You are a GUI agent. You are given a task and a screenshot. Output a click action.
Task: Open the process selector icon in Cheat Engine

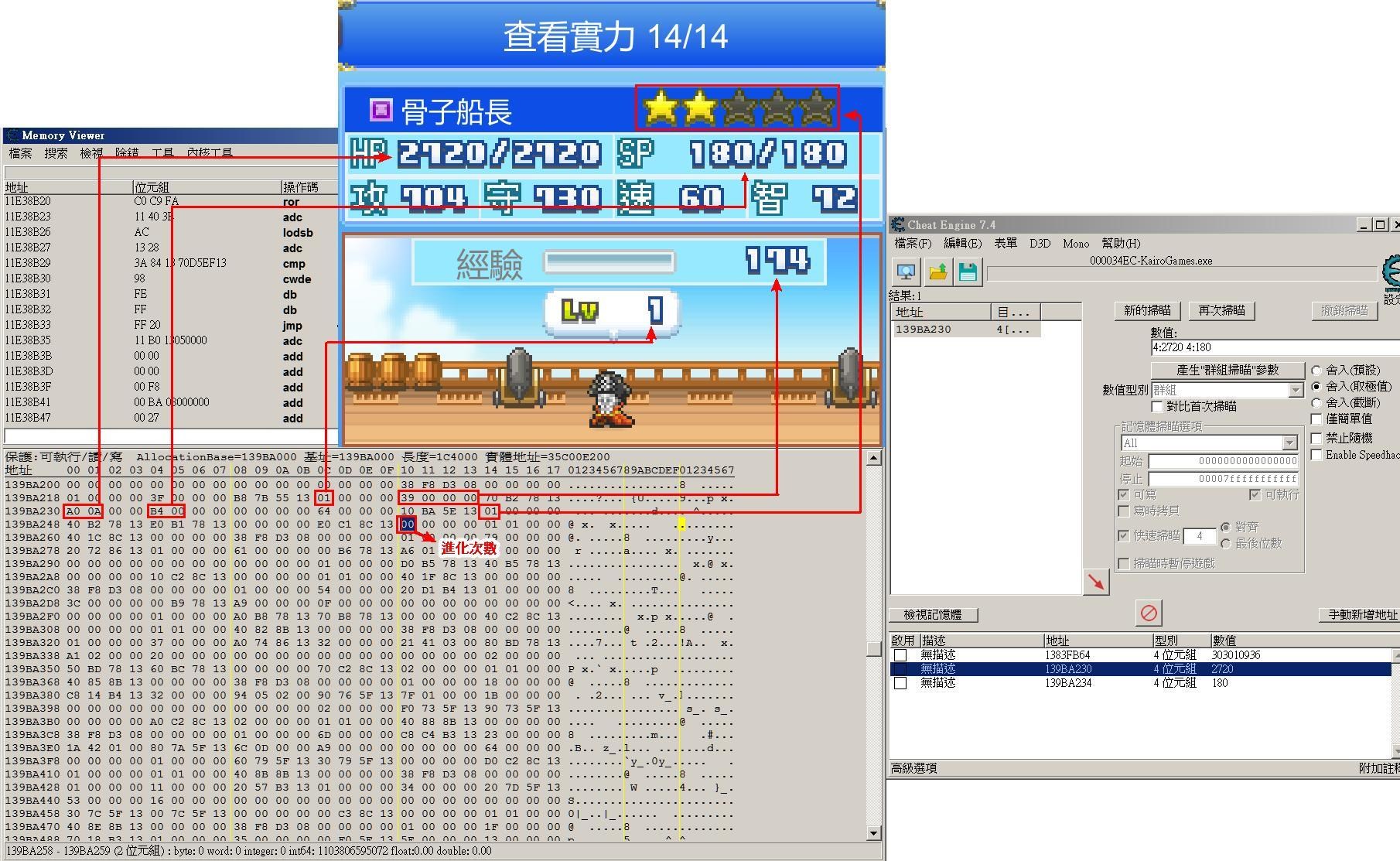point(906,272)
